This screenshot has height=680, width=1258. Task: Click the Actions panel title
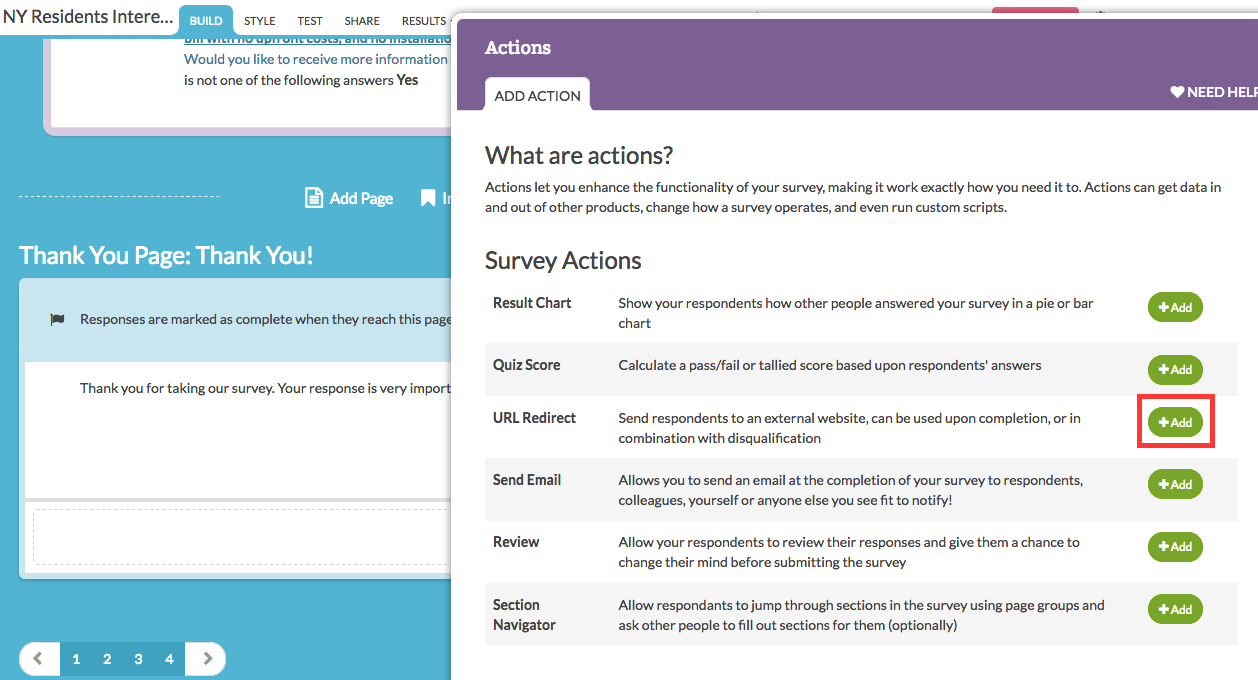pyautogui.click(x=518, y=48)
